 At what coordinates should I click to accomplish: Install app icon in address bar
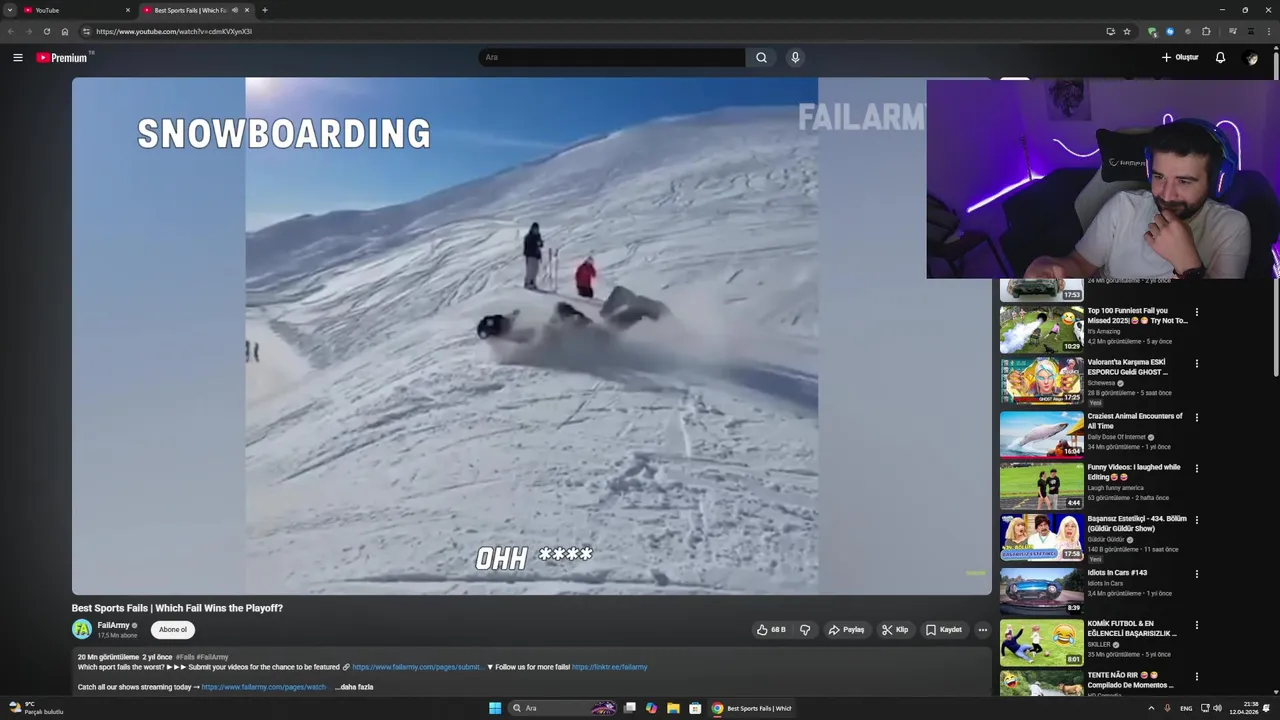[x=1110, y=31]
